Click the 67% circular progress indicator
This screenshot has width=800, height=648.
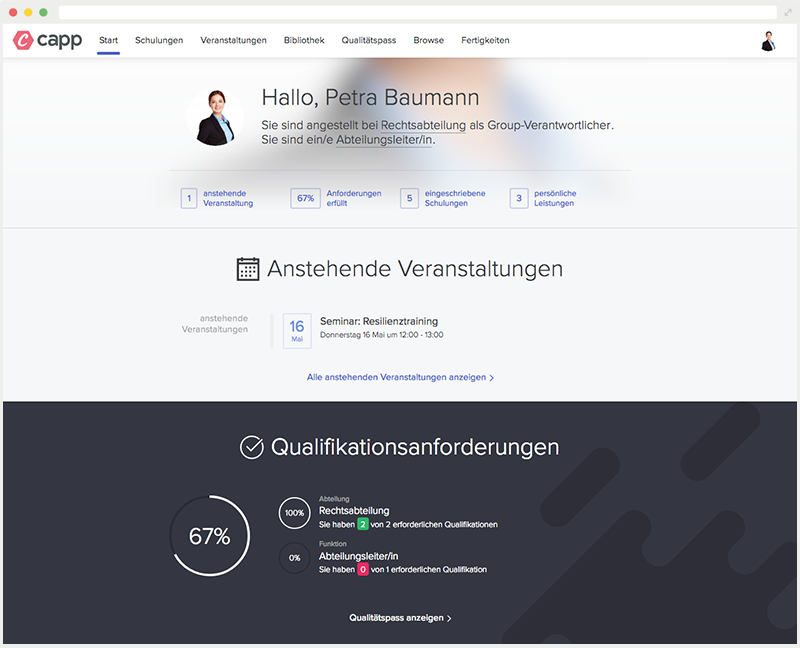tap(210, 536)
